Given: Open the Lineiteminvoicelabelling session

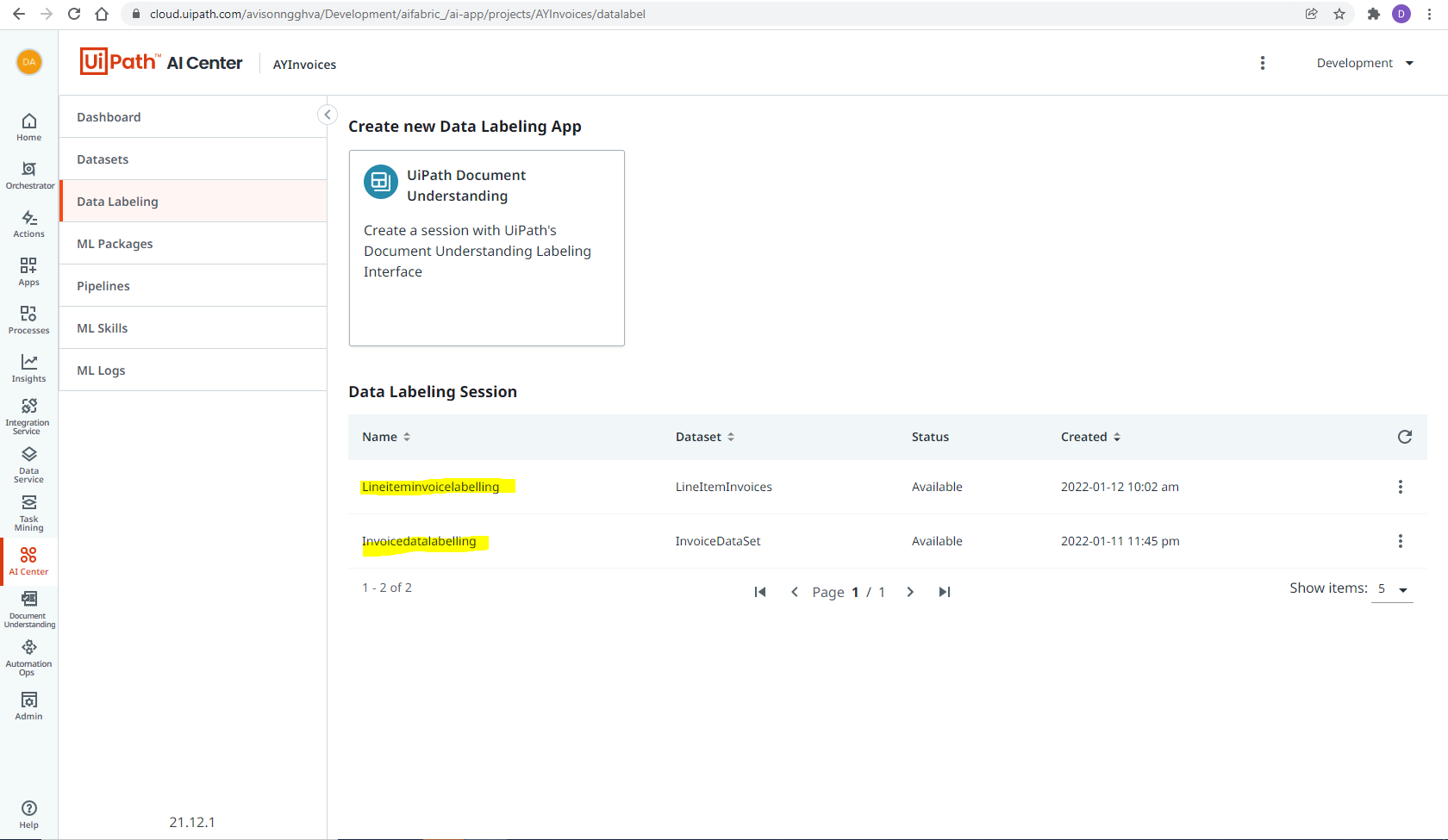Looking at the screenshot, I should (x=431, y=487).
